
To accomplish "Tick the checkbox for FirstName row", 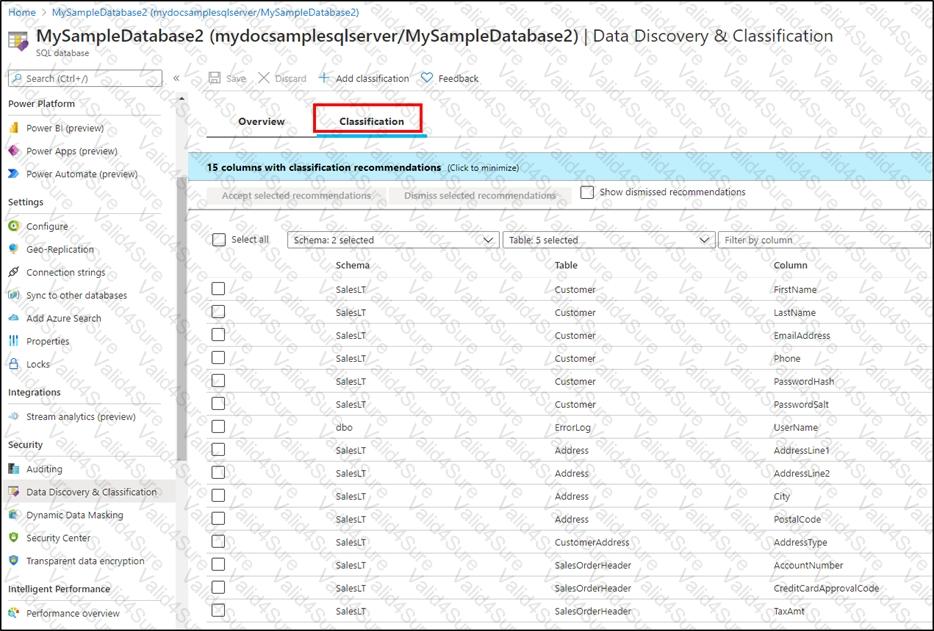I will (x=218, y=289).
